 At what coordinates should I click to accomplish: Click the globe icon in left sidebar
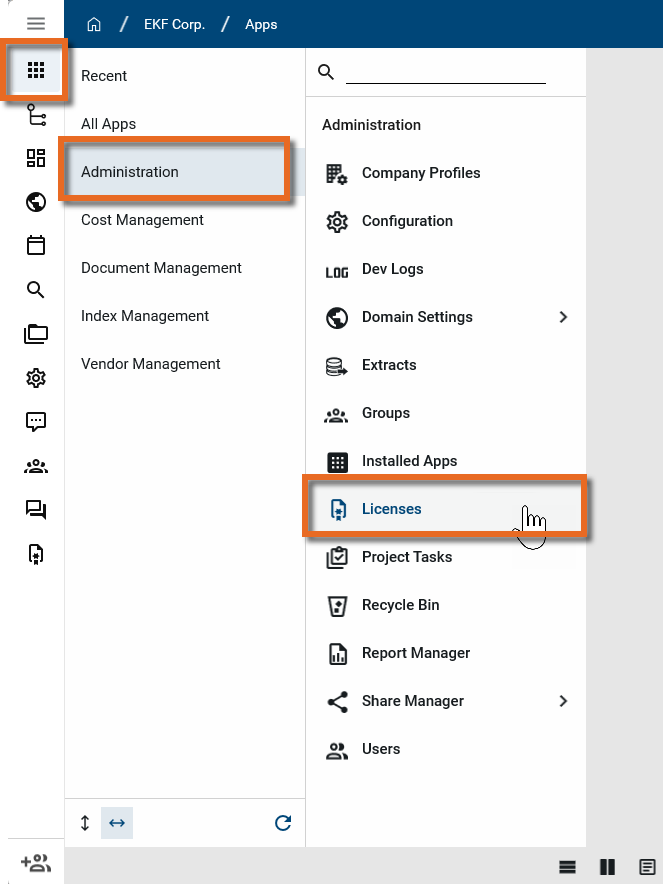tap(36, 203)
